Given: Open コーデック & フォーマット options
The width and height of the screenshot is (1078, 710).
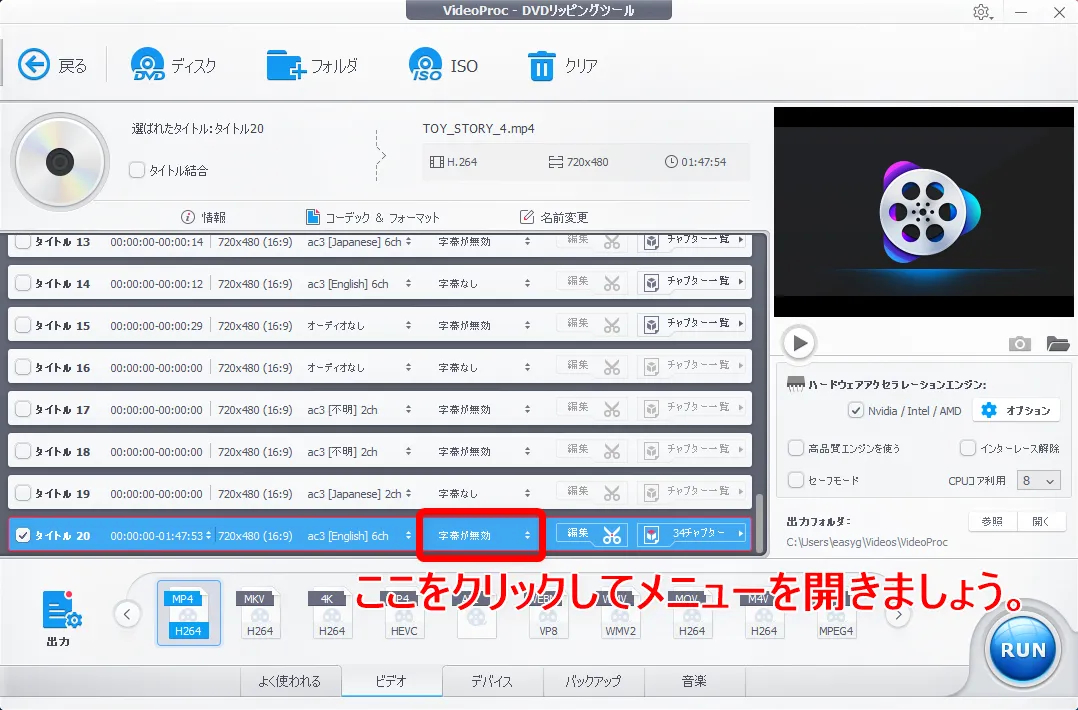Looking at the screenshot, I should coord(373,217).
